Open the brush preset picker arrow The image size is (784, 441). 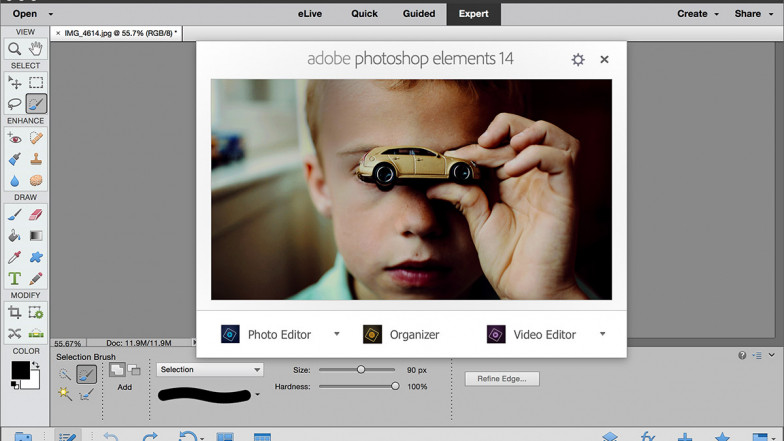tap(258, 394)
